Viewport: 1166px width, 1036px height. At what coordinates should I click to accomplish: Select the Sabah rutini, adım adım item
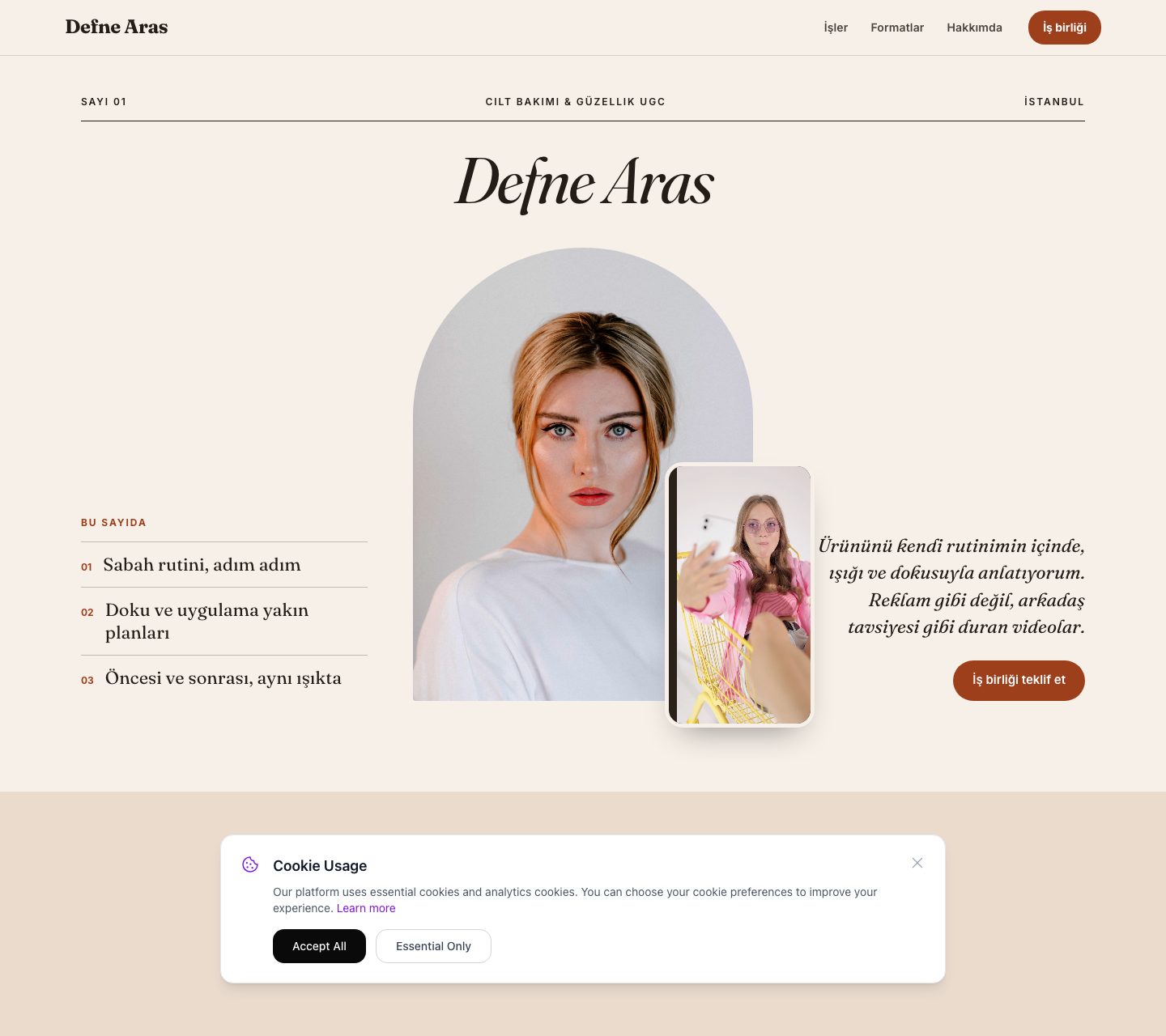[x=224, y=565]
